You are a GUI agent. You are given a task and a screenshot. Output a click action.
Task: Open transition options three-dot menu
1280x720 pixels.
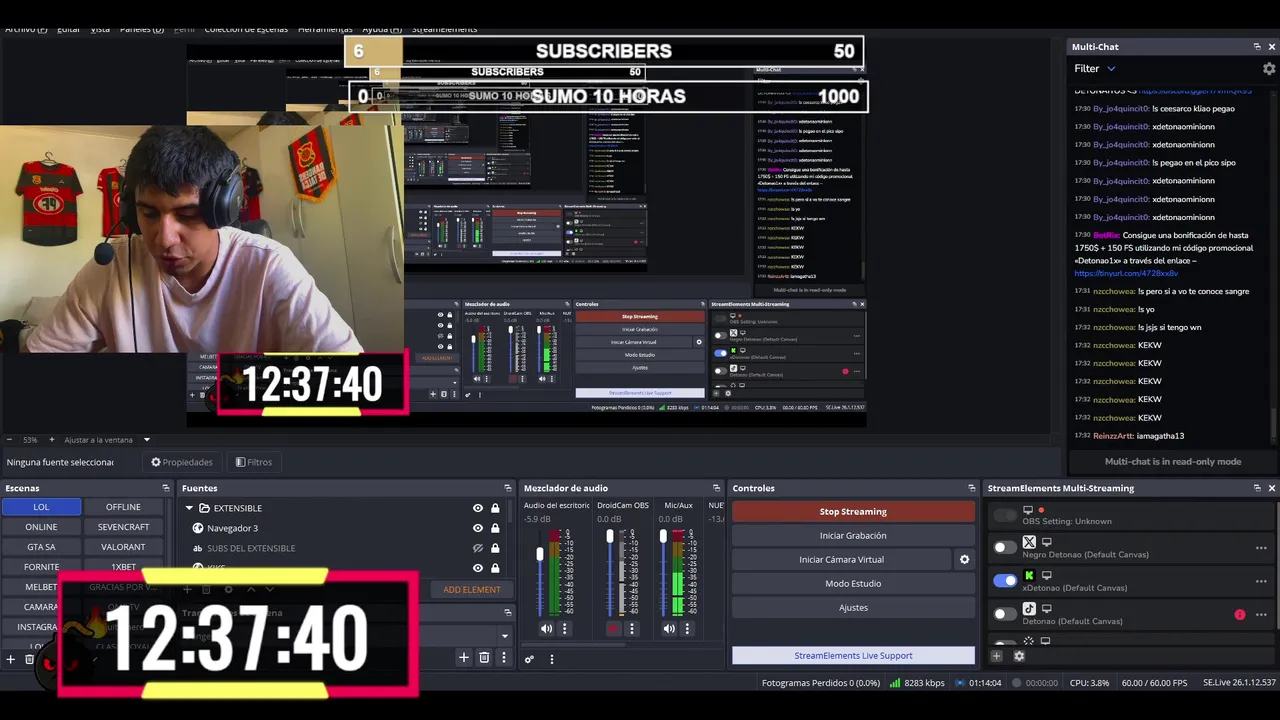click(x=503, y=657)
